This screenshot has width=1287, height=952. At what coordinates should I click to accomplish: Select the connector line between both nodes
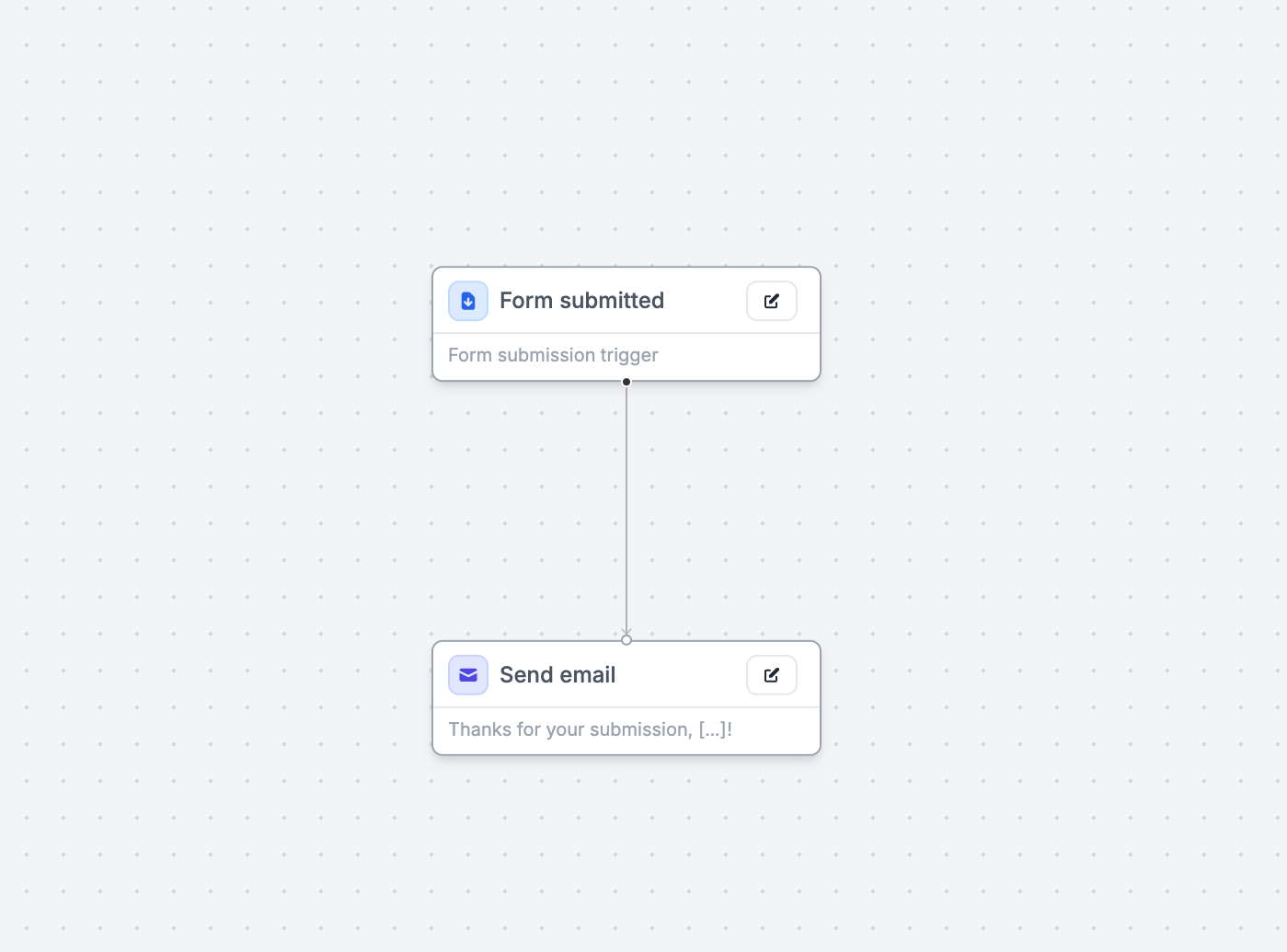coord(626,506)
